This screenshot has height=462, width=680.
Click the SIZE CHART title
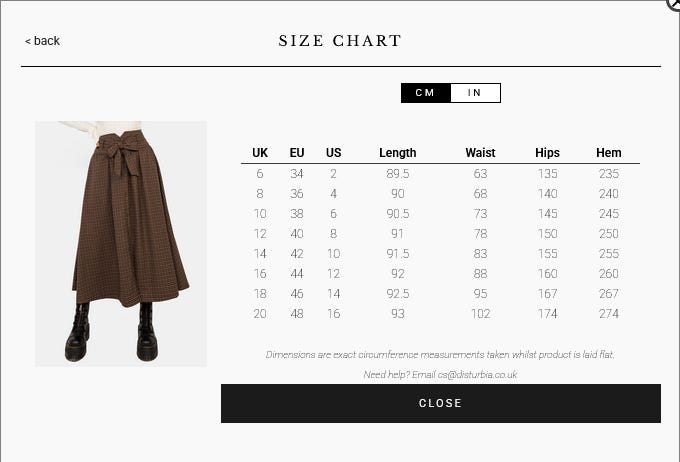pyautogui.click(x=340, y=41)
